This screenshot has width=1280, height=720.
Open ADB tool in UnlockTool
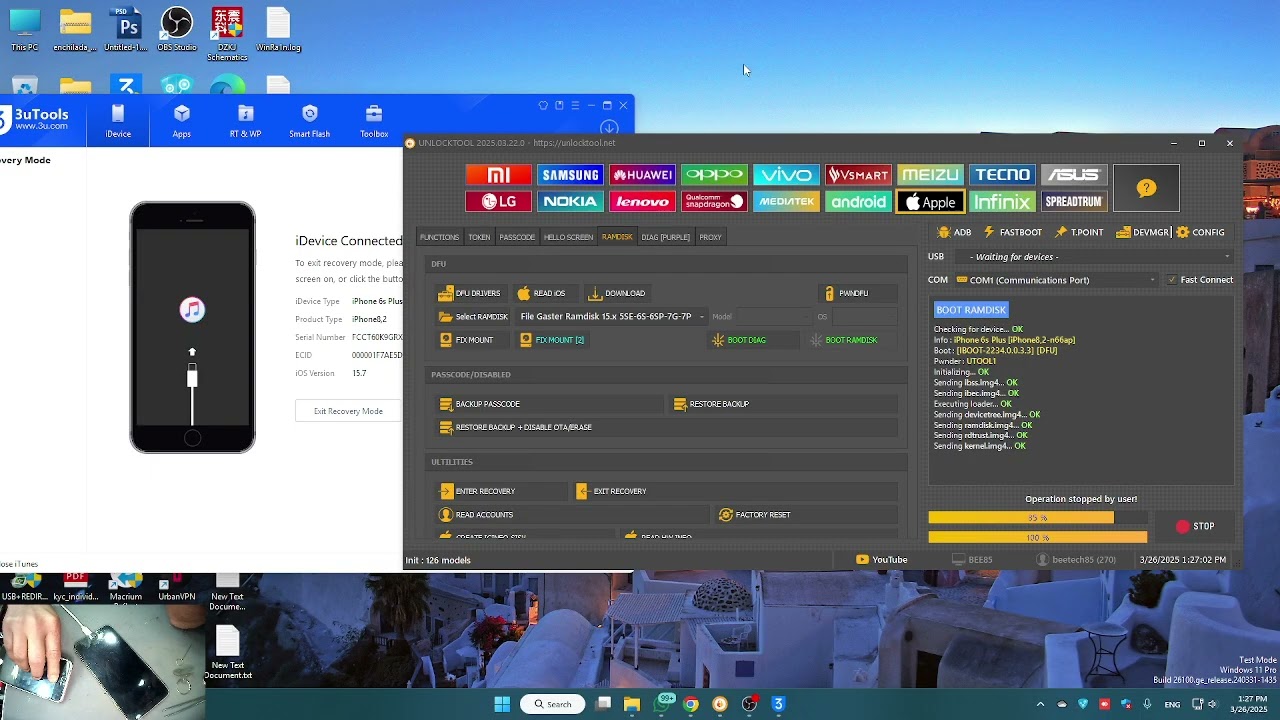click(x=954, y=232)
